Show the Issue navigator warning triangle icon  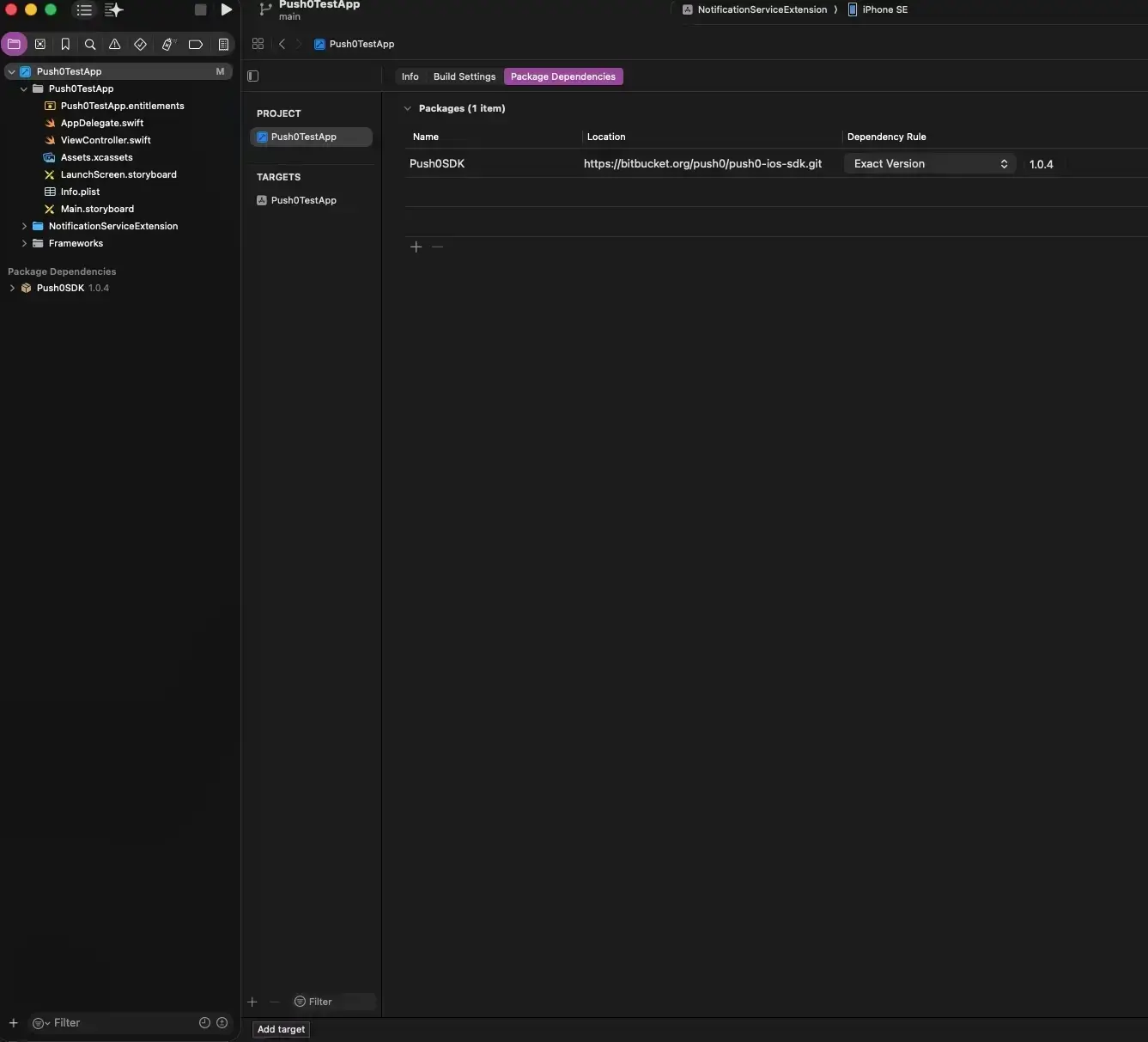point(115,44)
